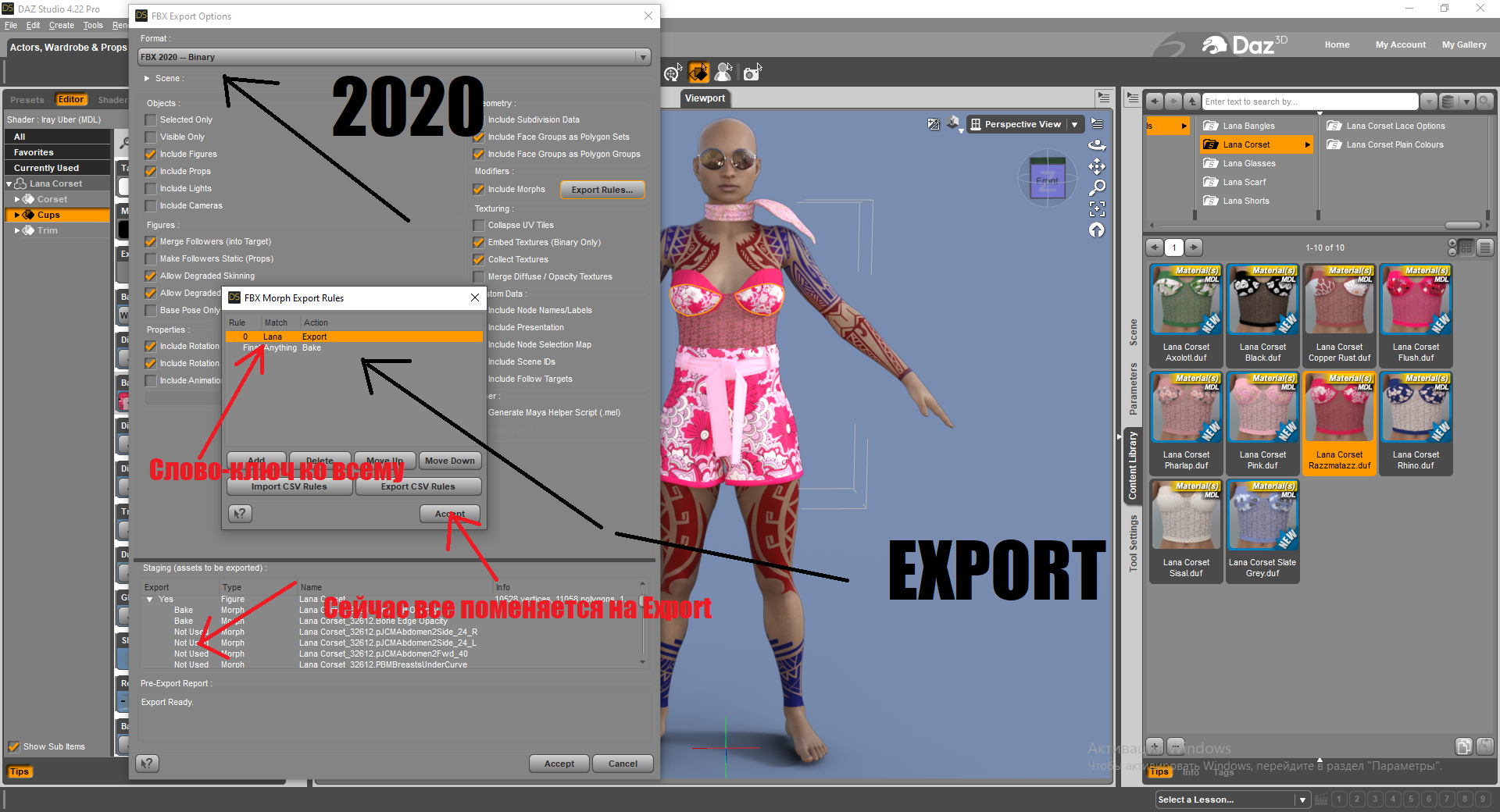Enable the Selected Only checkbox
Screen dimensions: 1500x812
[x=151, y=120]
